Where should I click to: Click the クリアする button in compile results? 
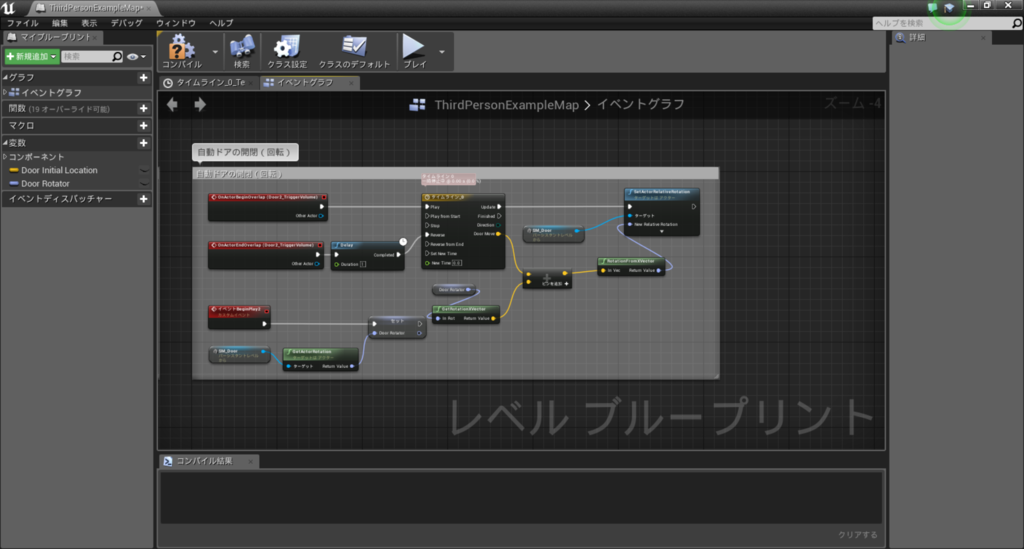[x=858, y=535]
